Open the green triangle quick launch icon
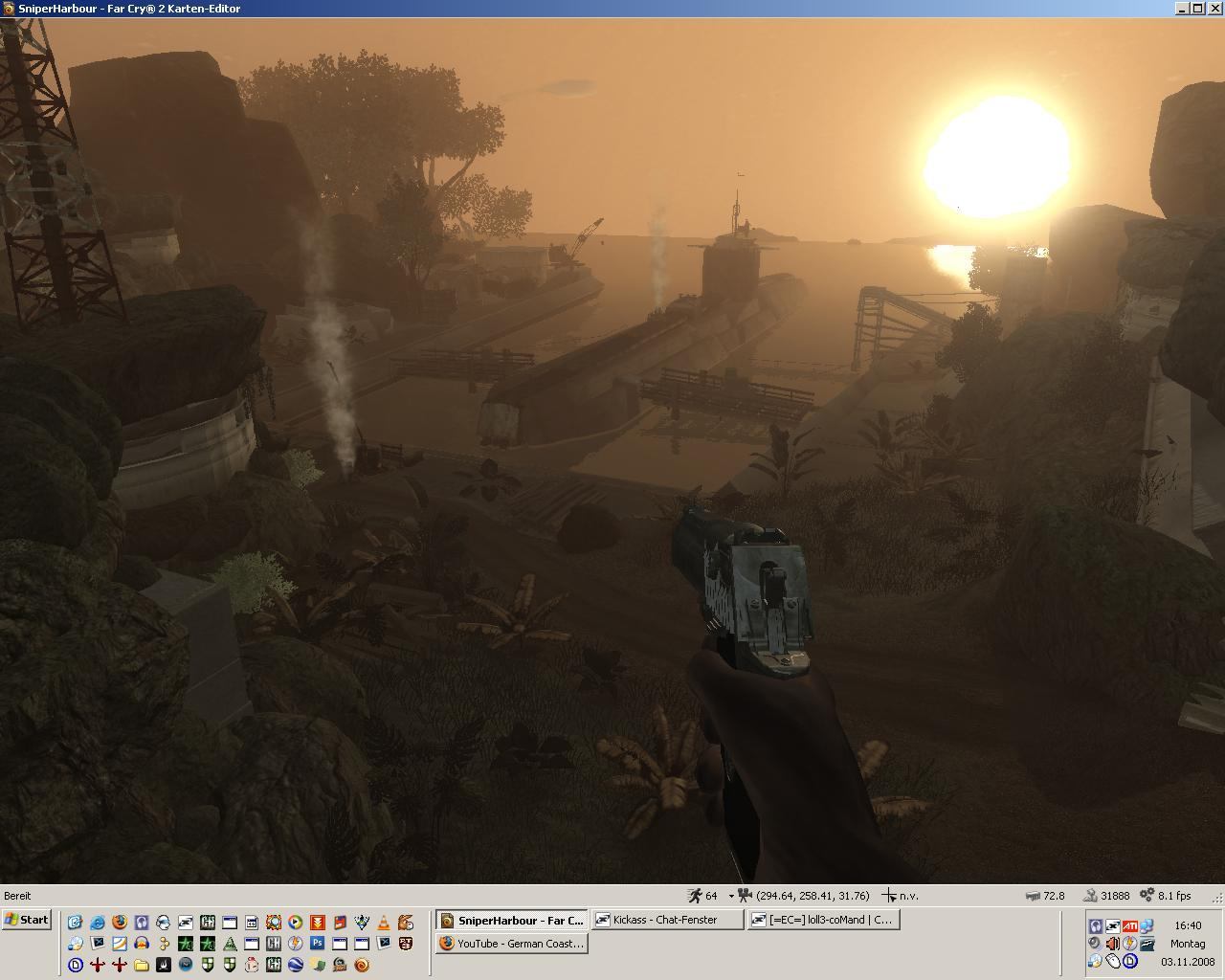Screen dimensions: 1225x980 point(230,944)
